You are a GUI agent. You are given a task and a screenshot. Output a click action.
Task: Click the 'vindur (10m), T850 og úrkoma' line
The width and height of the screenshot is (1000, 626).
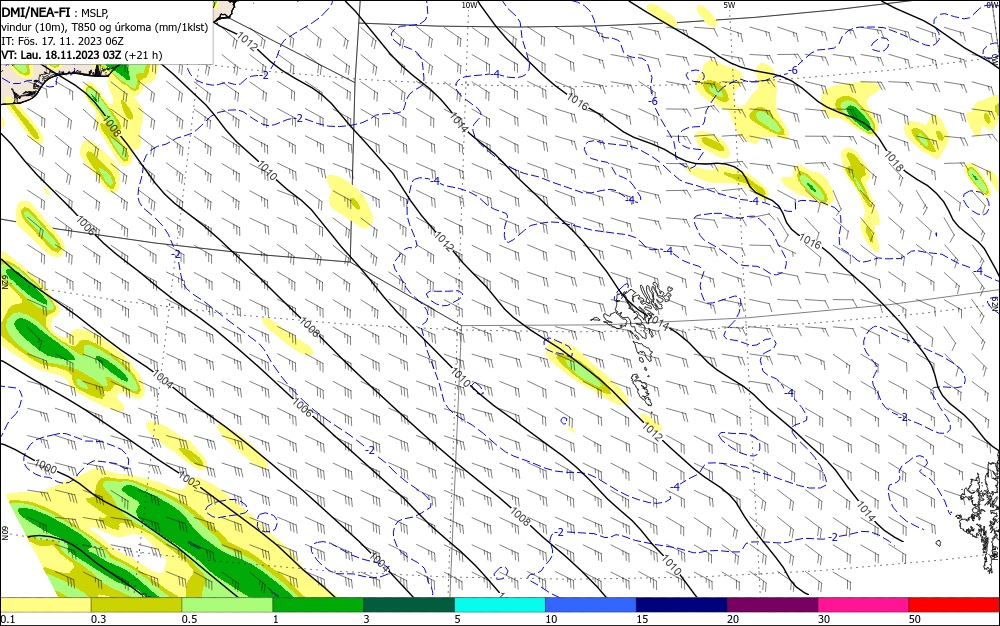tap(105, 27)
